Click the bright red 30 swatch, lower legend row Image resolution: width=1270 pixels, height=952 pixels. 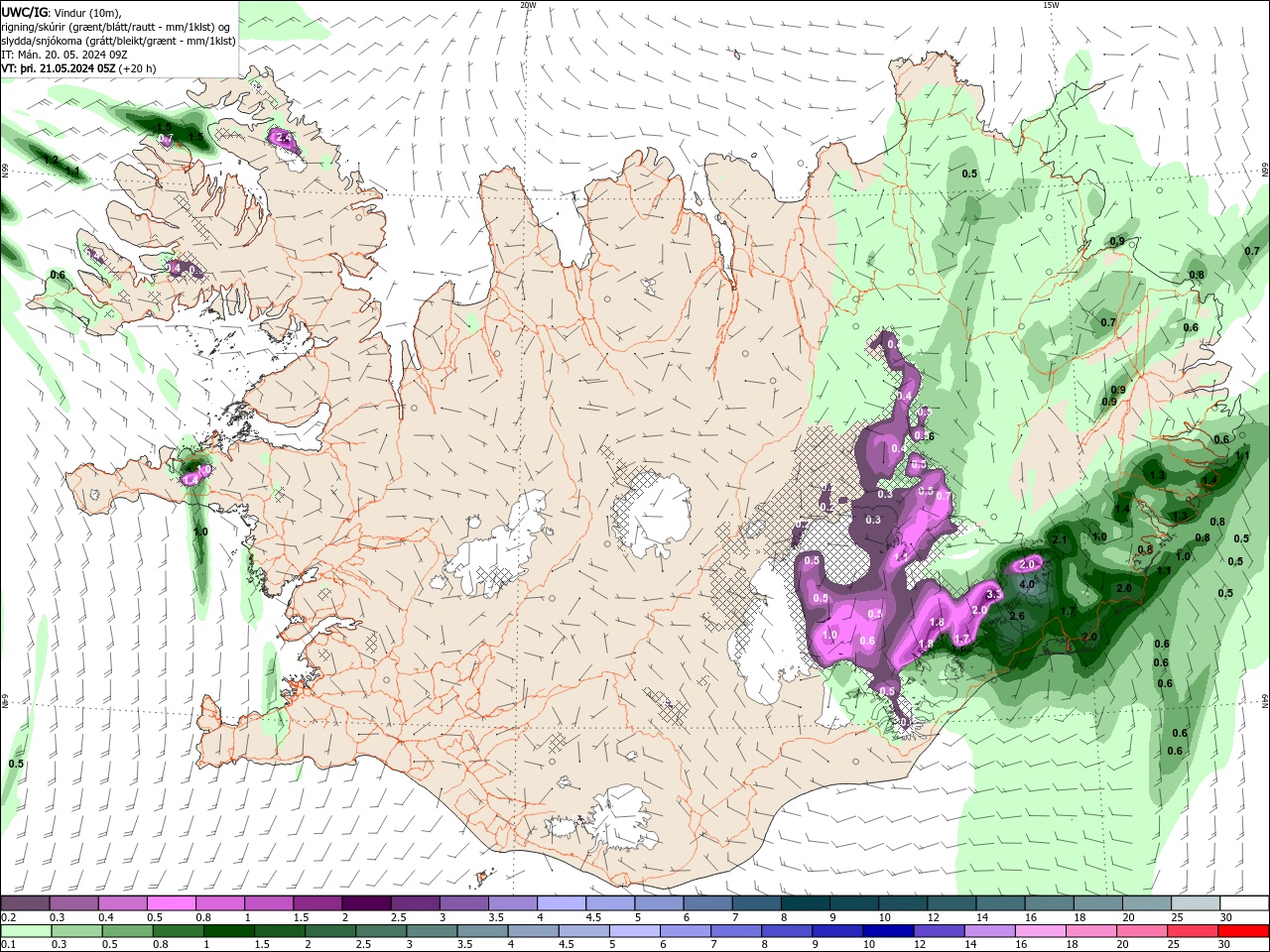tap(1244, 931)
